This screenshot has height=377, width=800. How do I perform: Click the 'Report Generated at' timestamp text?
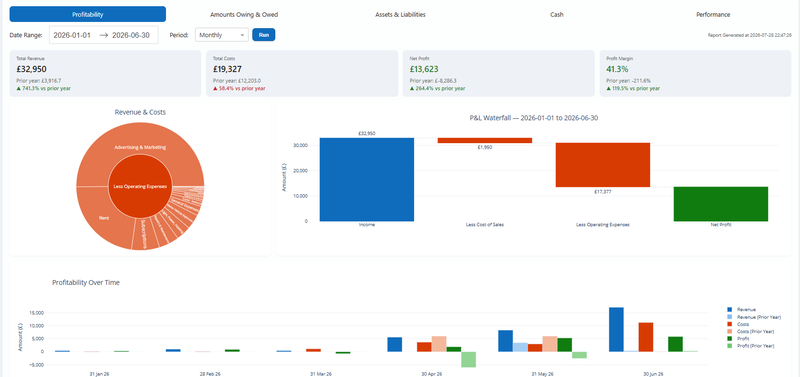pos(749,35)
